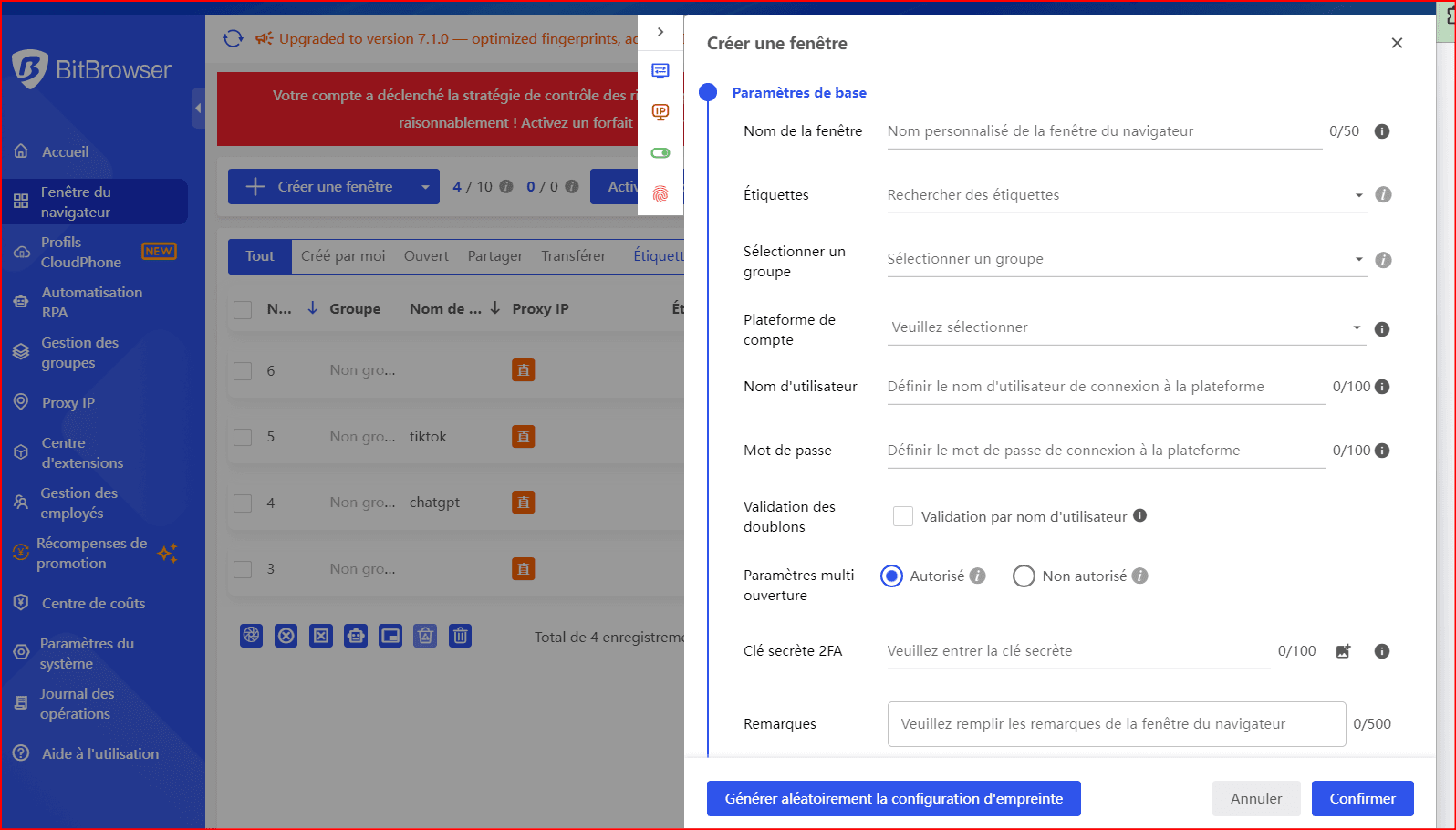The image size is (1456, 830).
Task: Click info icon next to Nom de la fenêtre
Action: coord(1382,131)
